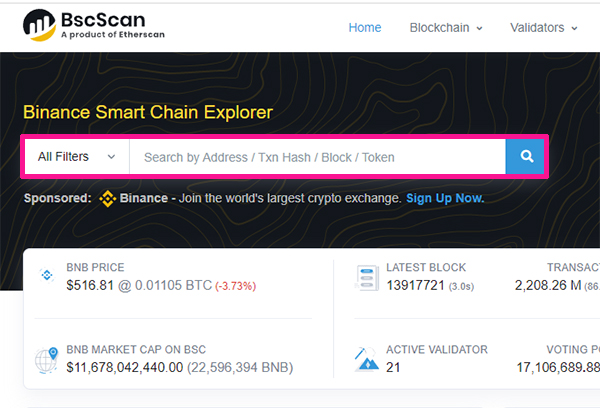Screen dimensions: 600x408
Task: Open the BNB price value $516.81
Action: tap(90, 286)
